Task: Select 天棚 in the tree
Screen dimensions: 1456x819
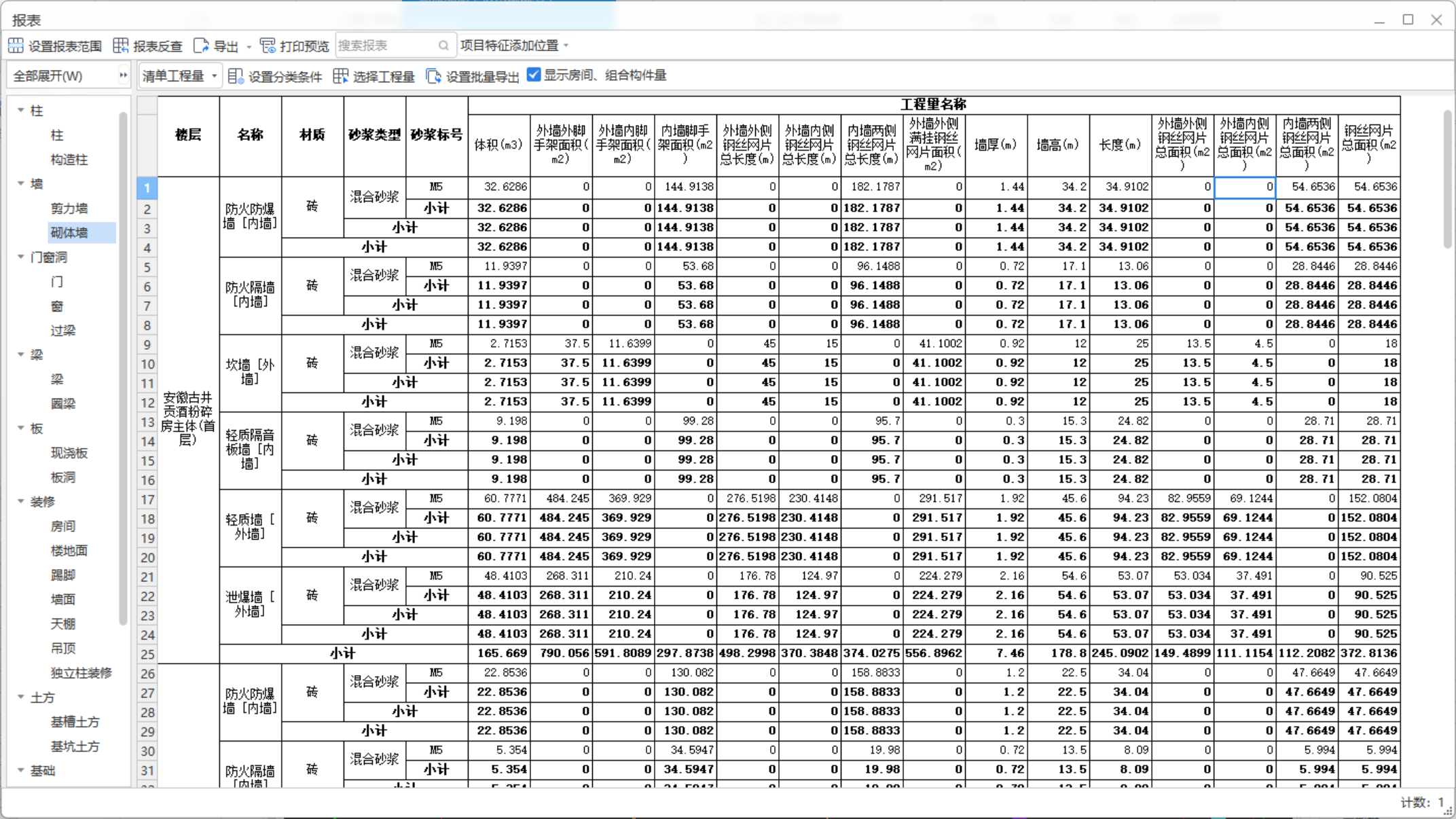Action: [x=63, y=624]
